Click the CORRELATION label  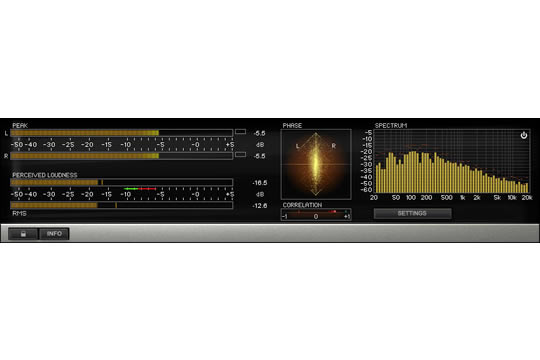pyautogui.click(x=302, y=205)
